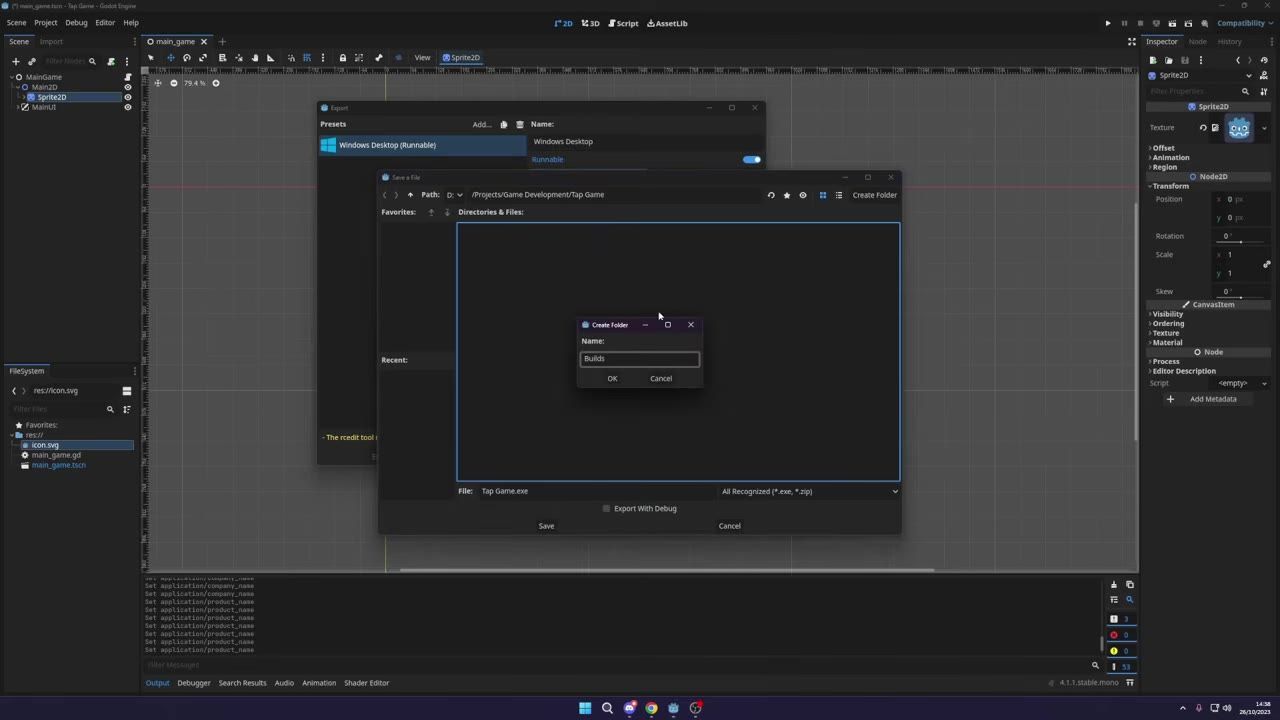
Task: Select the Ruler Mode tool
Action: tap(270, 57)
